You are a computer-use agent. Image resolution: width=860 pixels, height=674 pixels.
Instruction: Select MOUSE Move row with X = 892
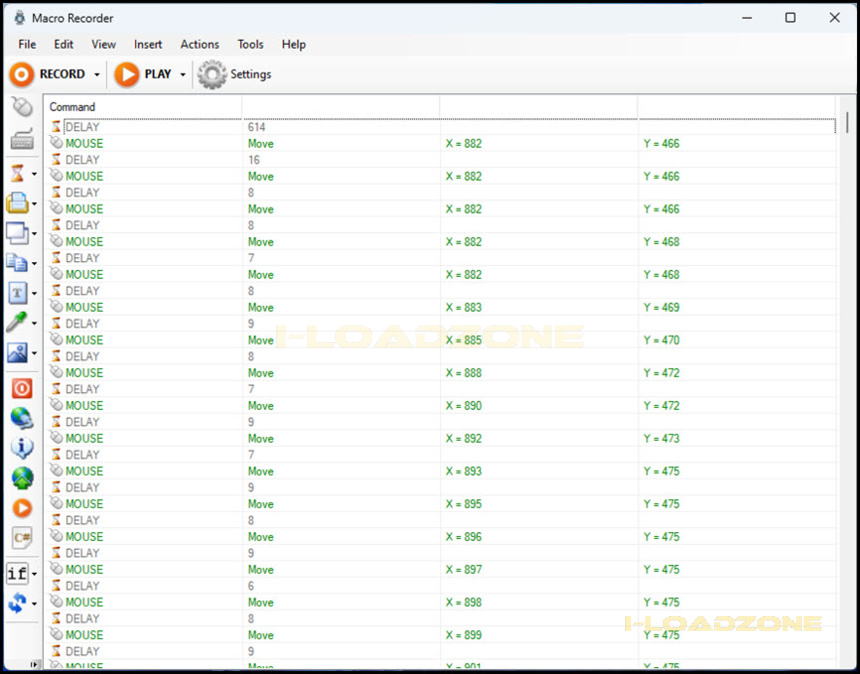pos(440,439)
